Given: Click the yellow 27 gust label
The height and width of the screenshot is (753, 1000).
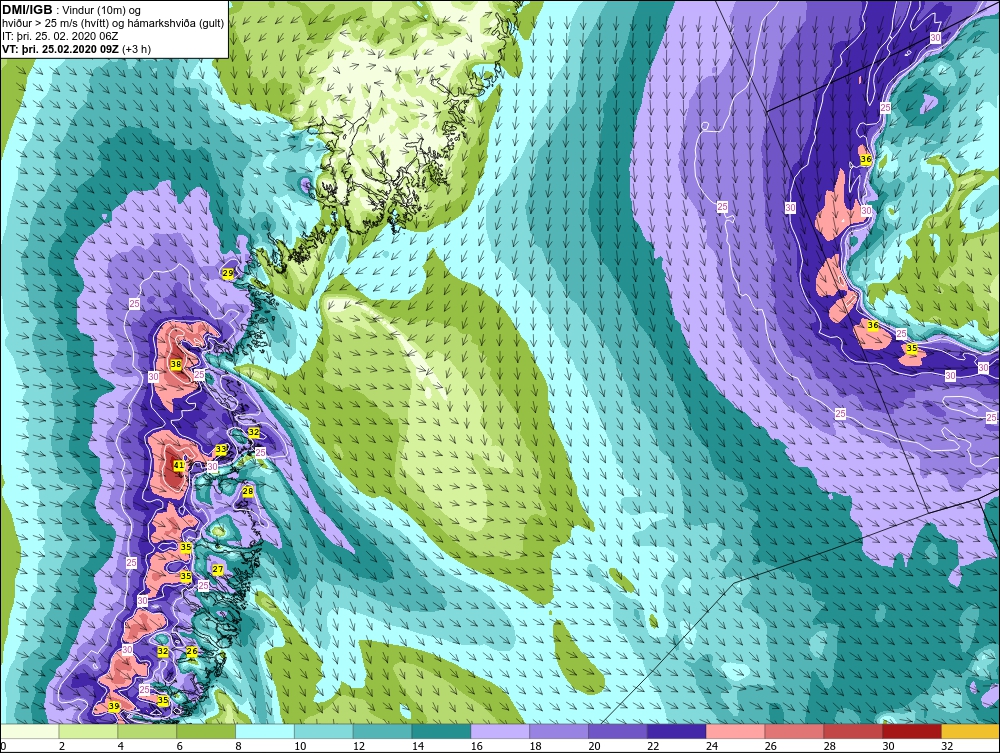Looking at the screenshot, I should click(x=218, y=569).
